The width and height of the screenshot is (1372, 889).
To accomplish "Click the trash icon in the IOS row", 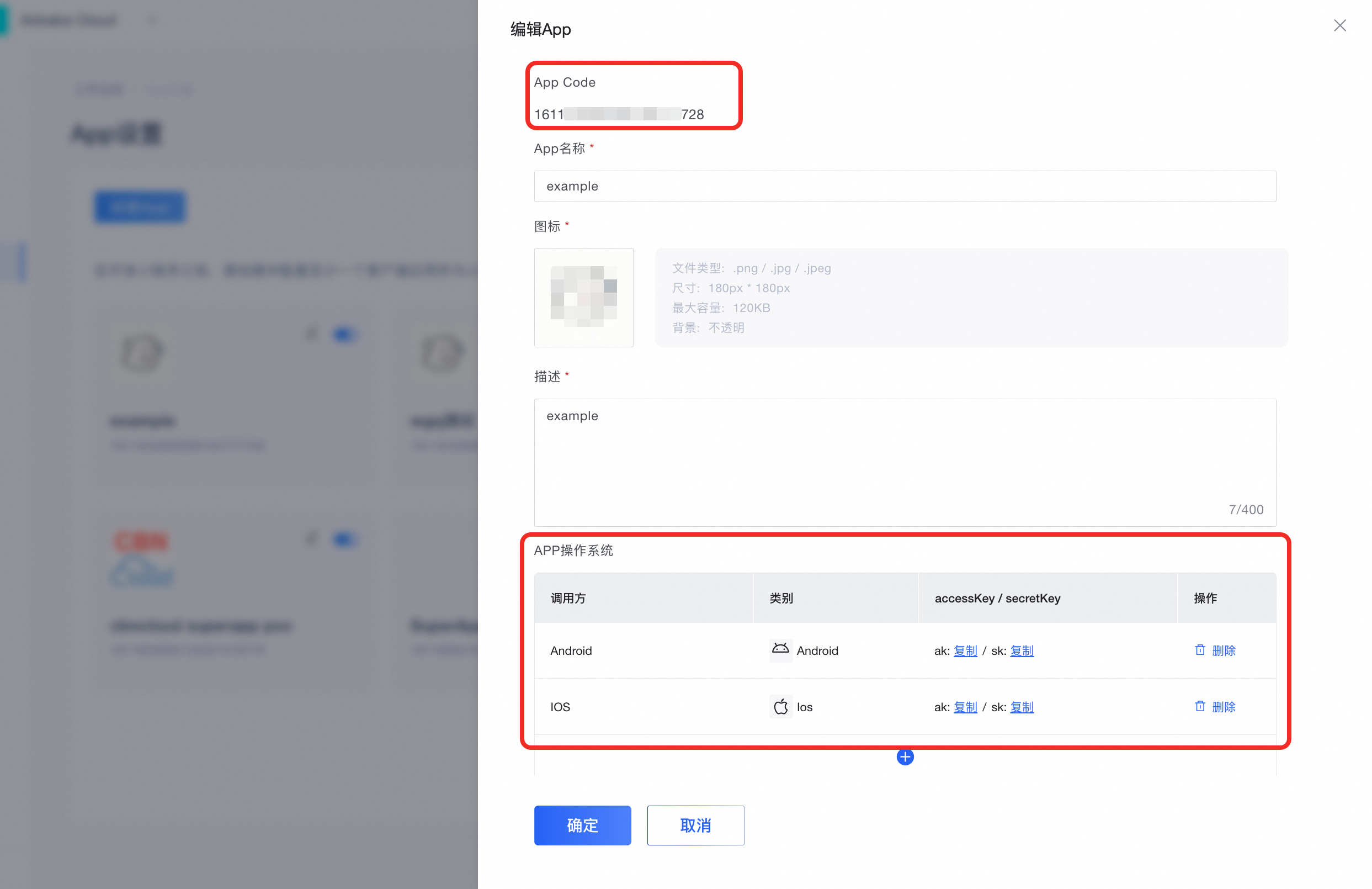I will (1200, 706).
